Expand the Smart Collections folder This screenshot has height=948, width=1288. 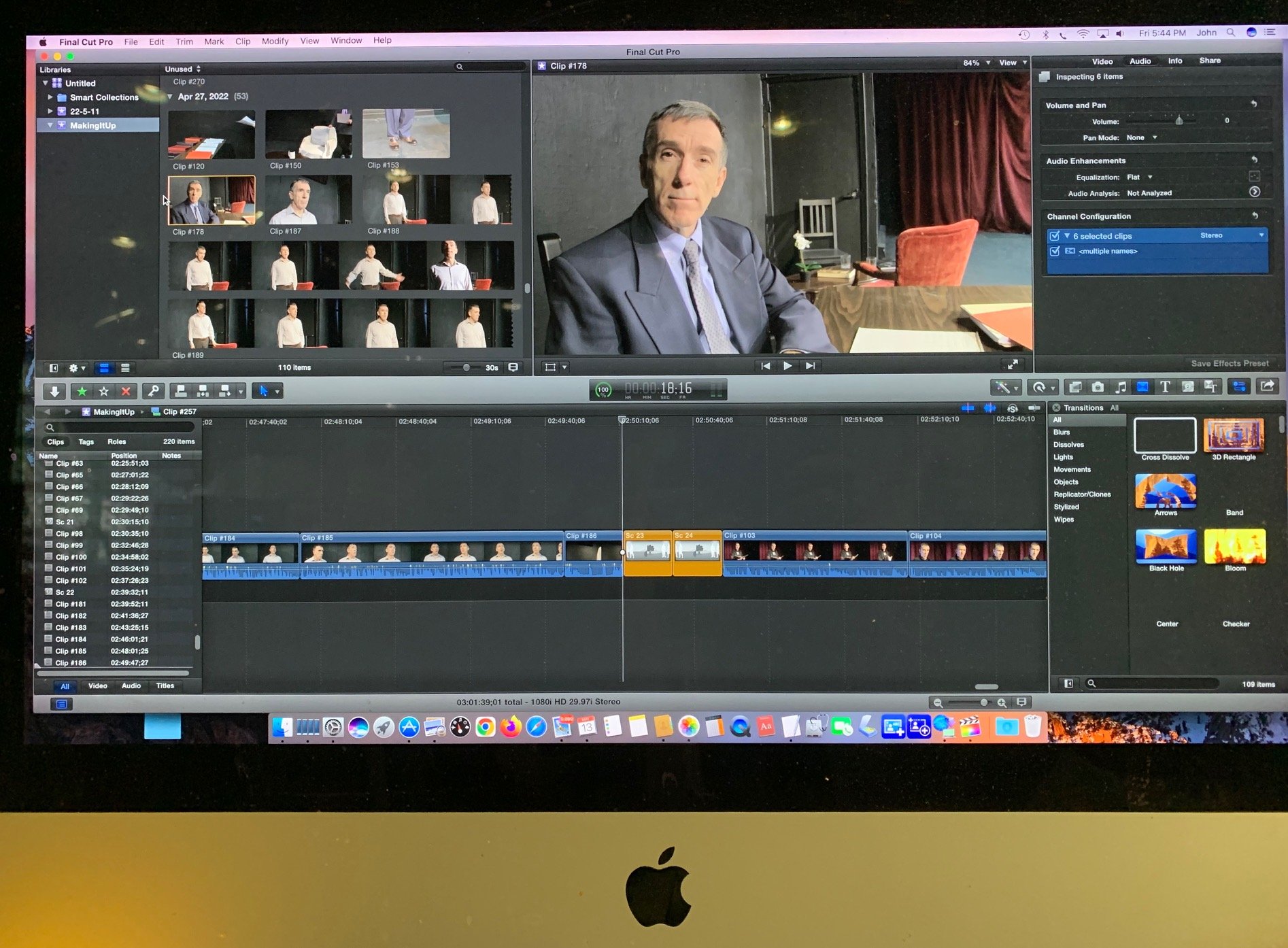(x=50, y=97)
